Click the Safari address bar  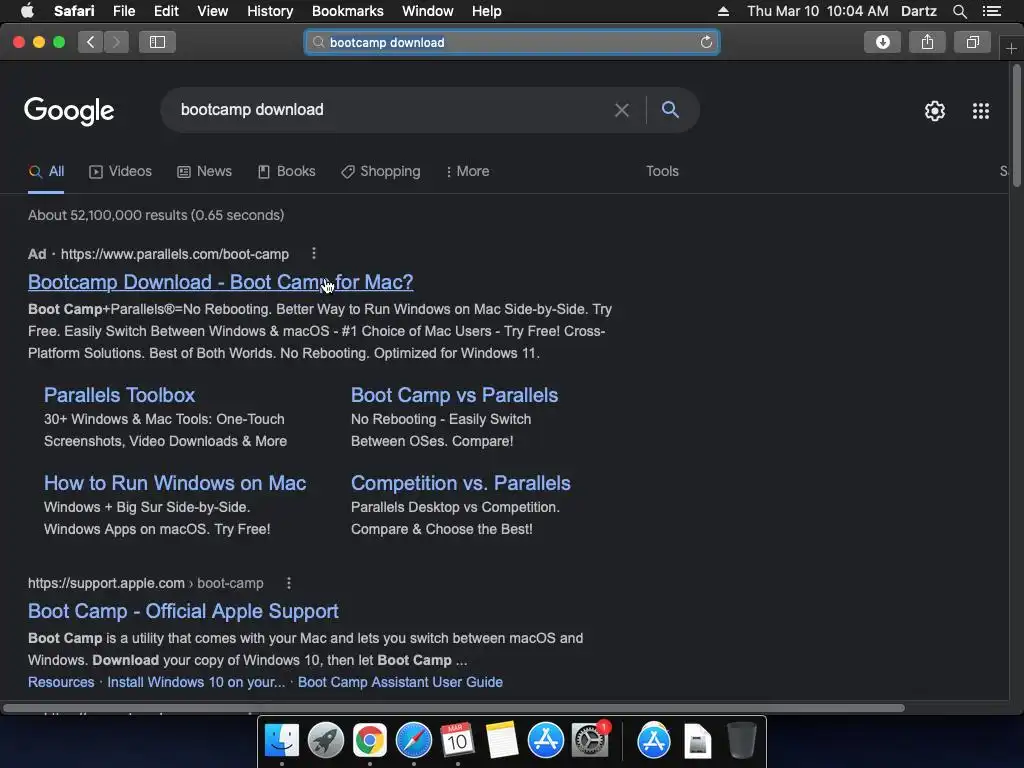coord(512,42)
